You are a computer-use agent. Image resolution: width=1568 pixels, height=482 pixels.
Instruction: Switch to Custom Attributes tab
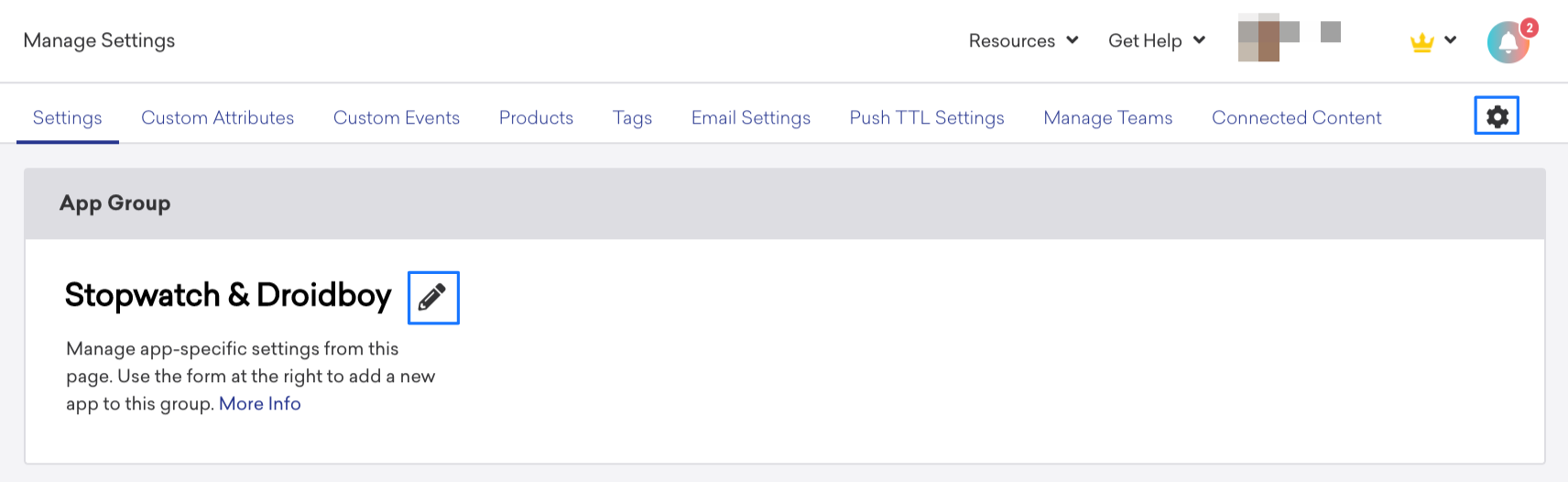click(217, 117)
